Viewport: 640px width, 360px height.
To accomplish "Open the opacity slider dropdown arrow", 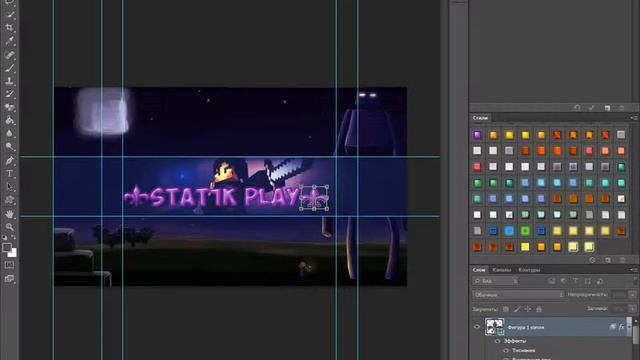I will (x=633, y=294).
